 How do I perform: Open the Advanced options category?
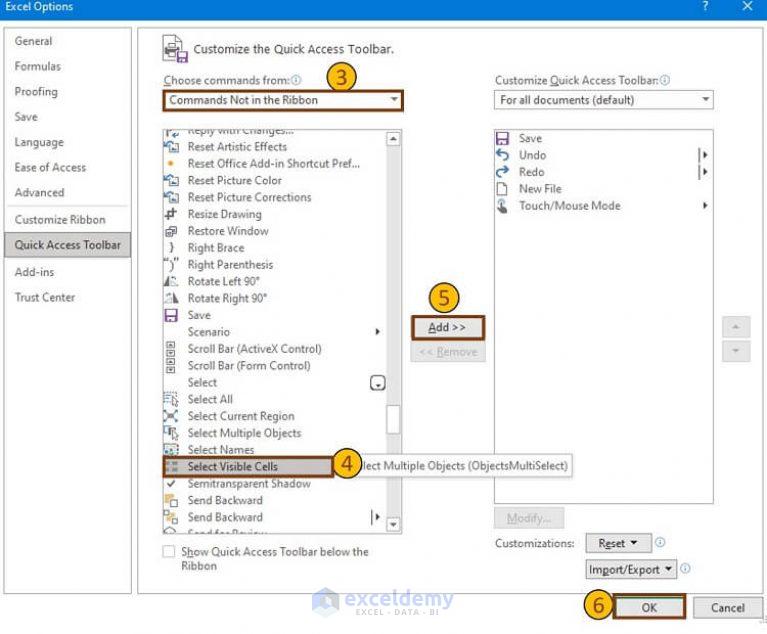39,192
